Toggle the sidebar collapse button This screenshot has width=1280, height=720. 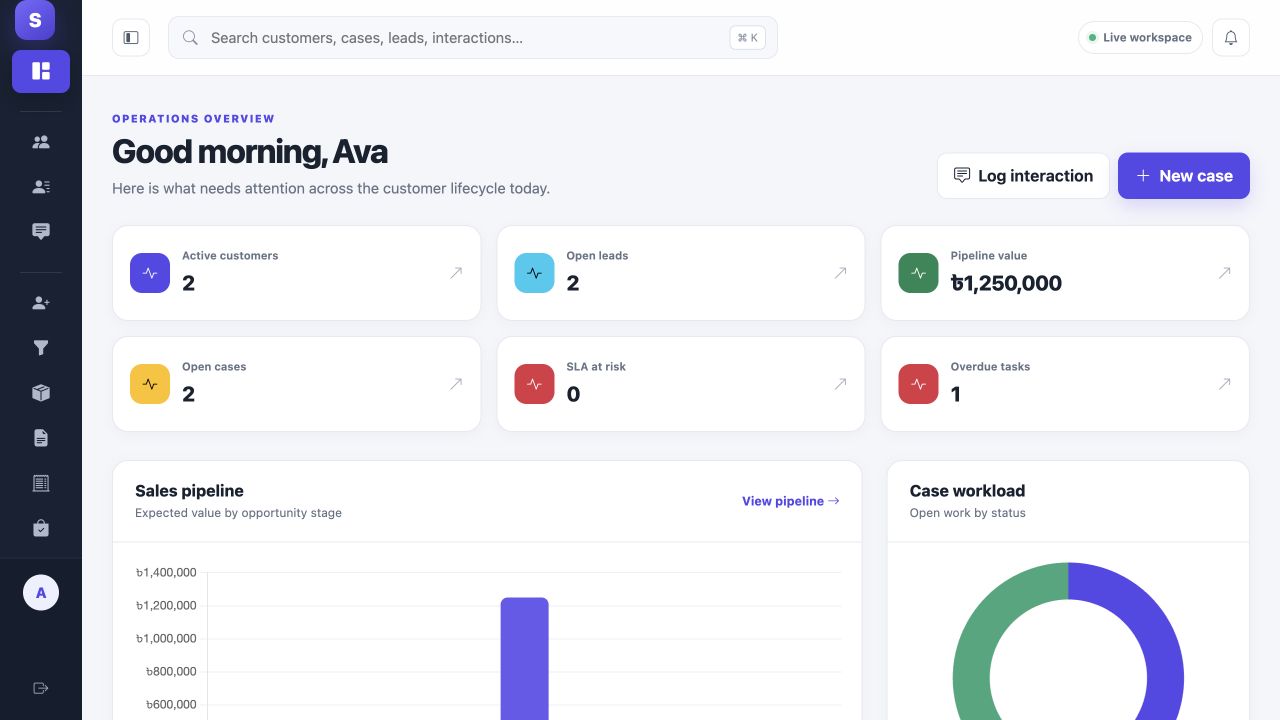pyautogui.click(x=131, y=38)
